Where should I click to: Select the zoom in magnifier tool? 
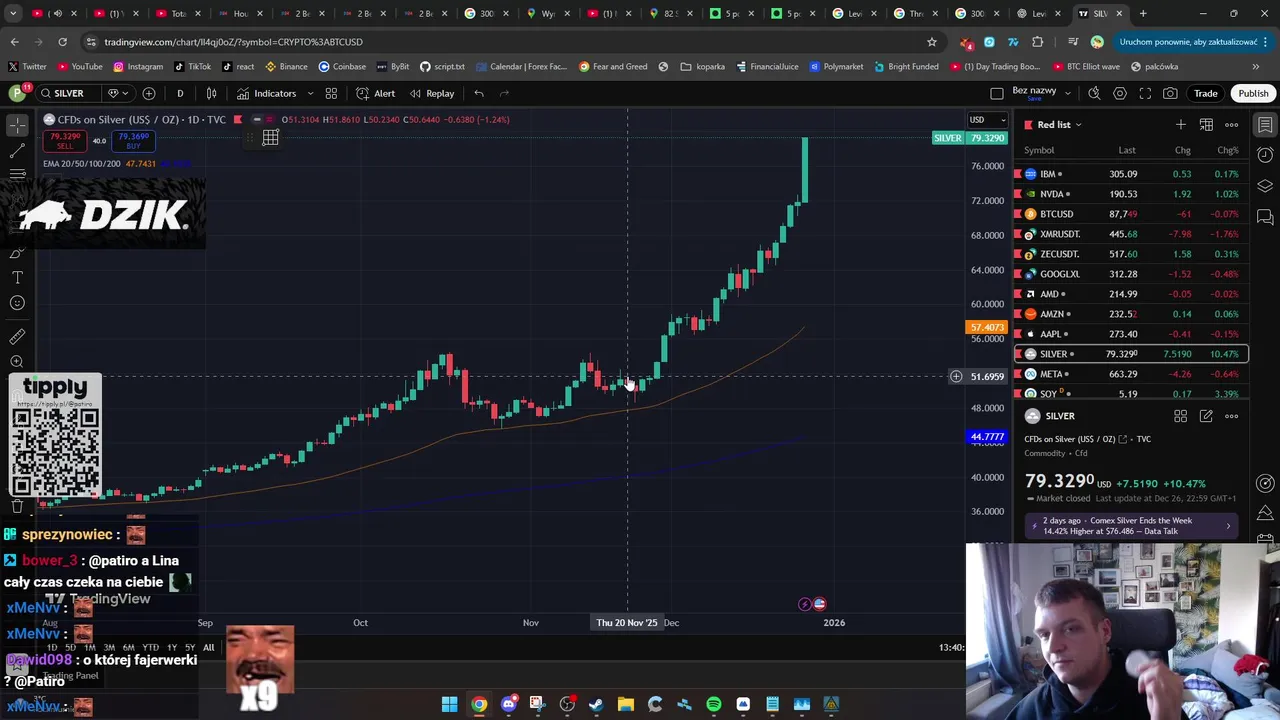pos(17,362)
